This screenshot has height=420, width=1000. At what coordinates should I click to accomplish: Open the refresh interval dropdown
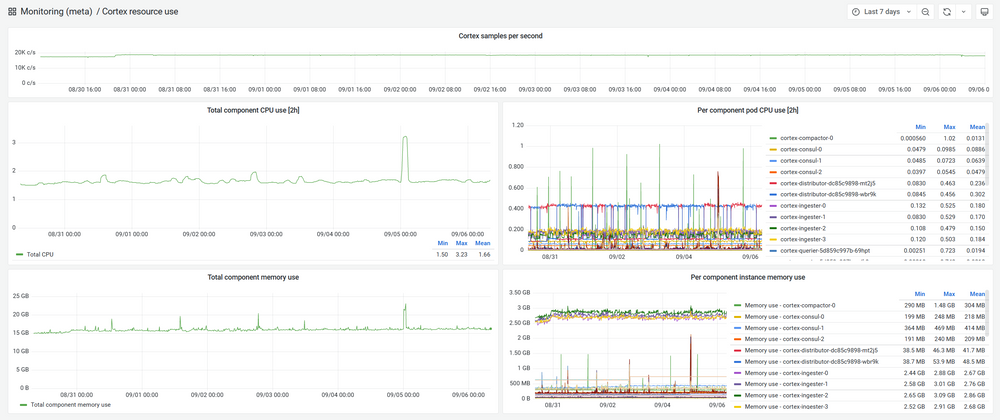tap(963, 12)
